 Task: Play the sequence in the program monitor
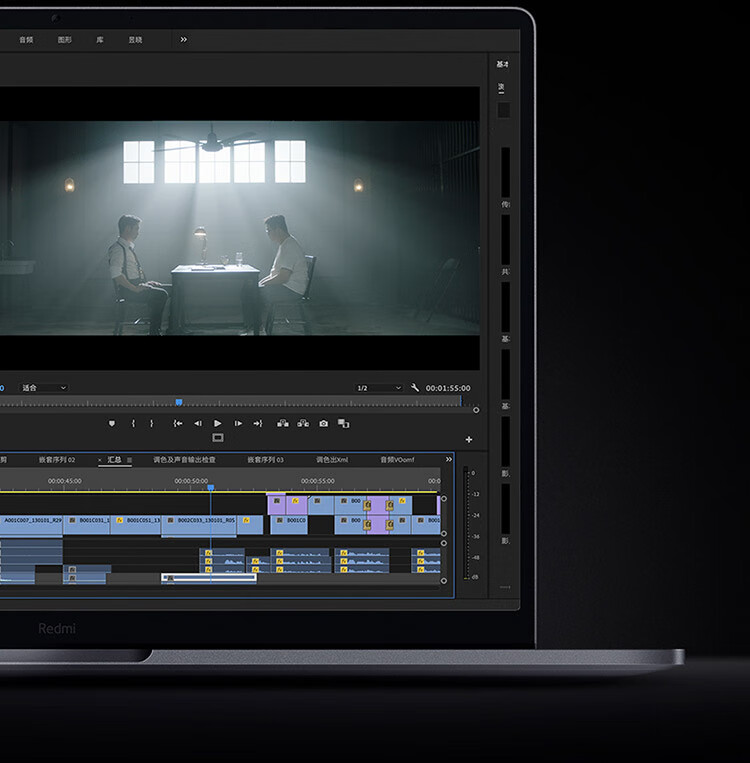(x=218, y=423)
